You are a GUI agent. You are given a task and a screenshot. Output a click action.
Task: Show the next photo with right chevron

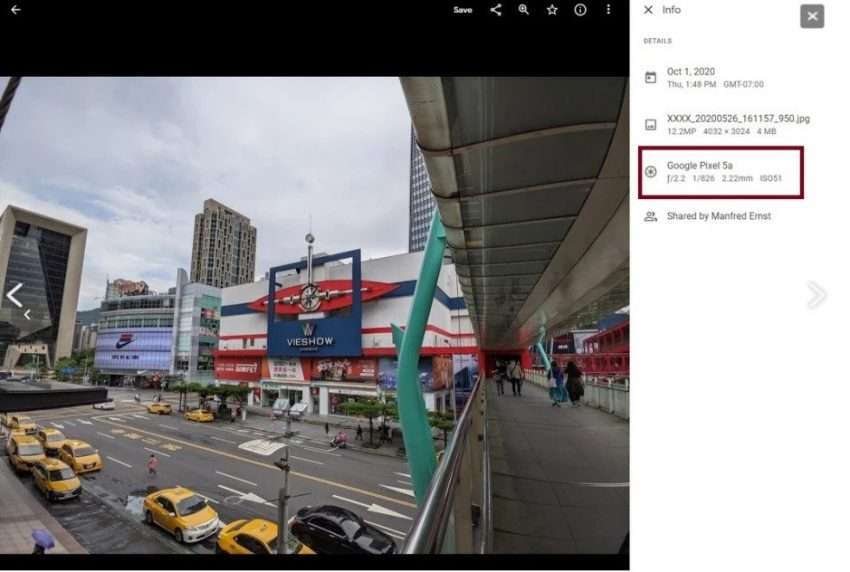click(x=817, y=295)
